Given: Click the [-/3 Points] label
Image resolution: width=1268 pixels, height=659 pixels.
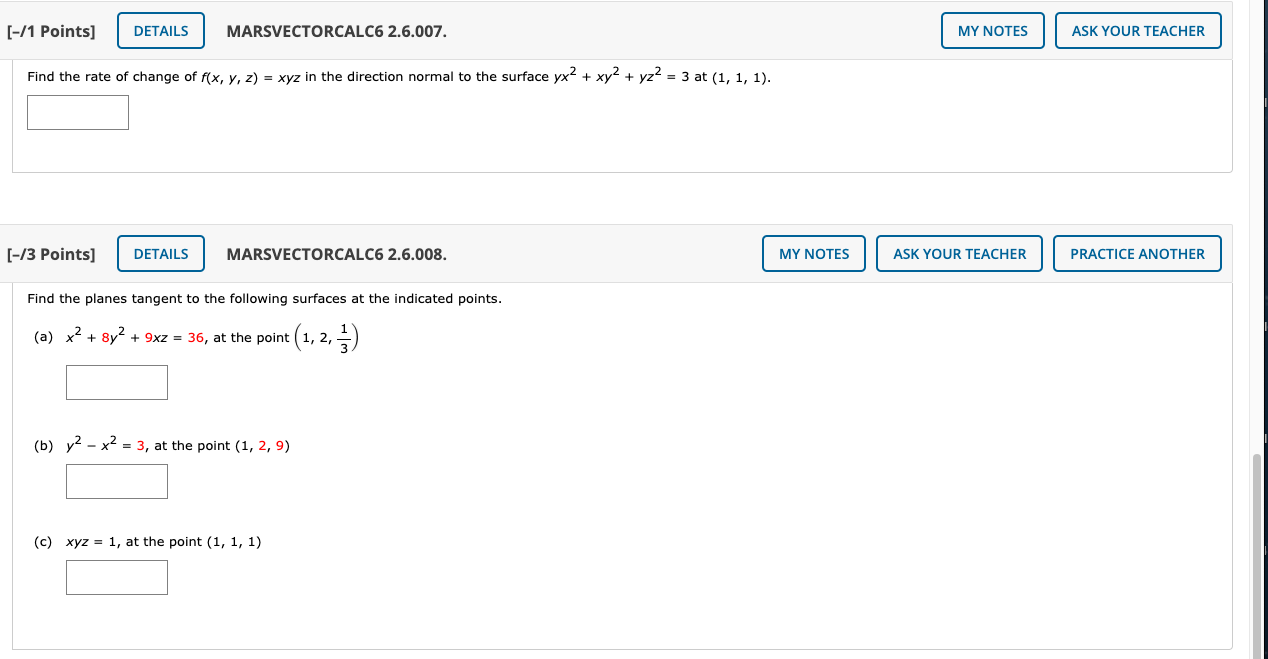Looking at the screenshot, I should pyautogui.click(x=51, y=254).
